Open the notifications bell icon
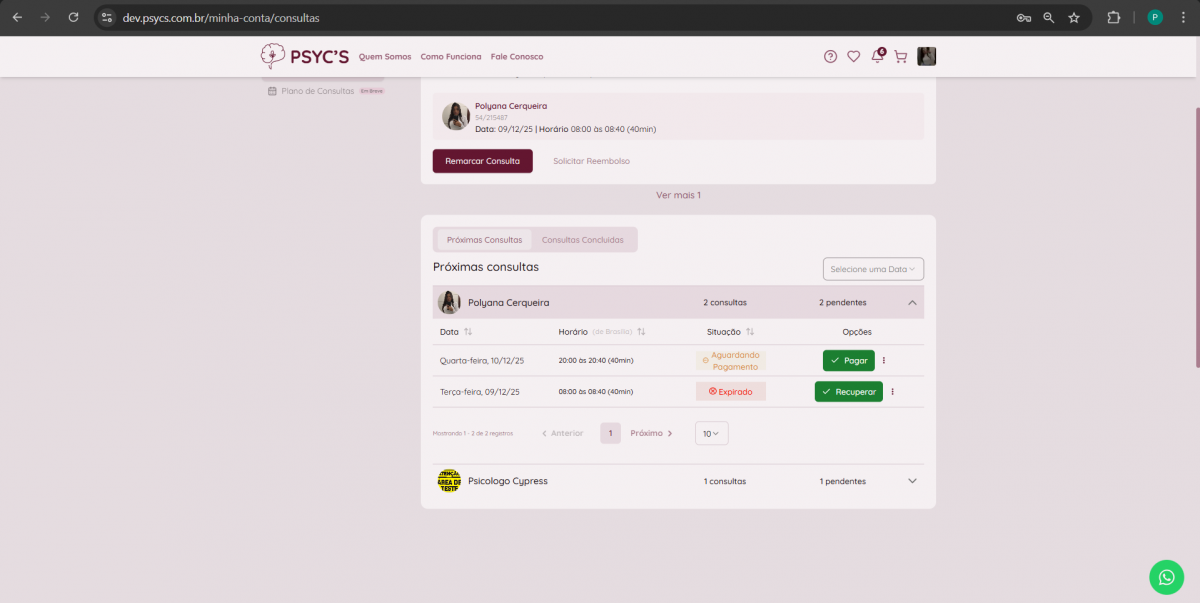The height and width of the screenshot is (603, 1200). pos(877,57)
